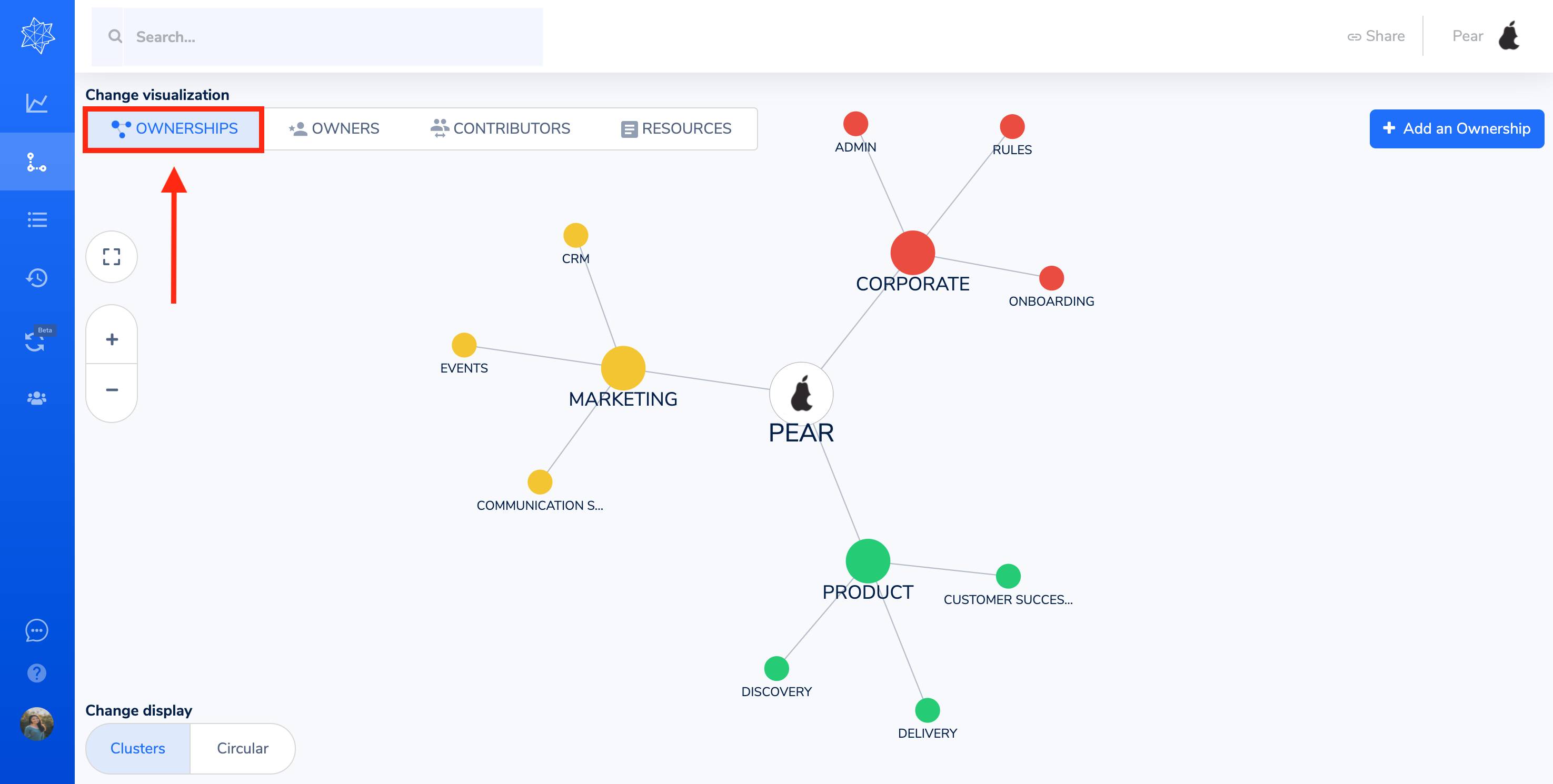Viewport: 1553px width, 784px height.
Task: Click the Add an Ownership button
Action: tap(1456, 128)
